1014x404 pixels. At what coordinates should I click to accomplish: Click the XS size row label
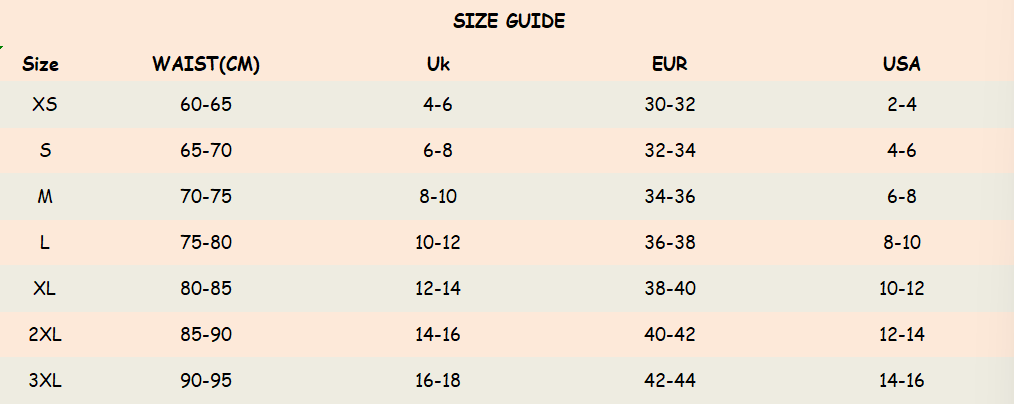tap(45, 104)
